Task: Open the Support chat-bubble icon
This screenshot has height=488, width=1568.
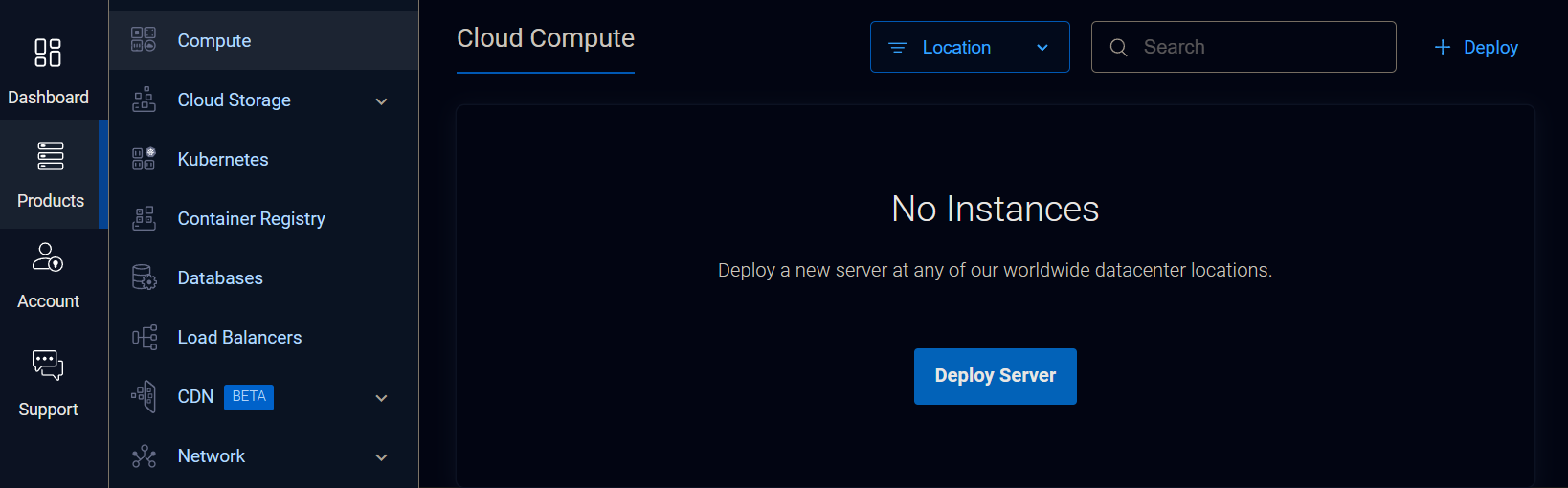Action: pyautogui.click(x=48, y=365)
